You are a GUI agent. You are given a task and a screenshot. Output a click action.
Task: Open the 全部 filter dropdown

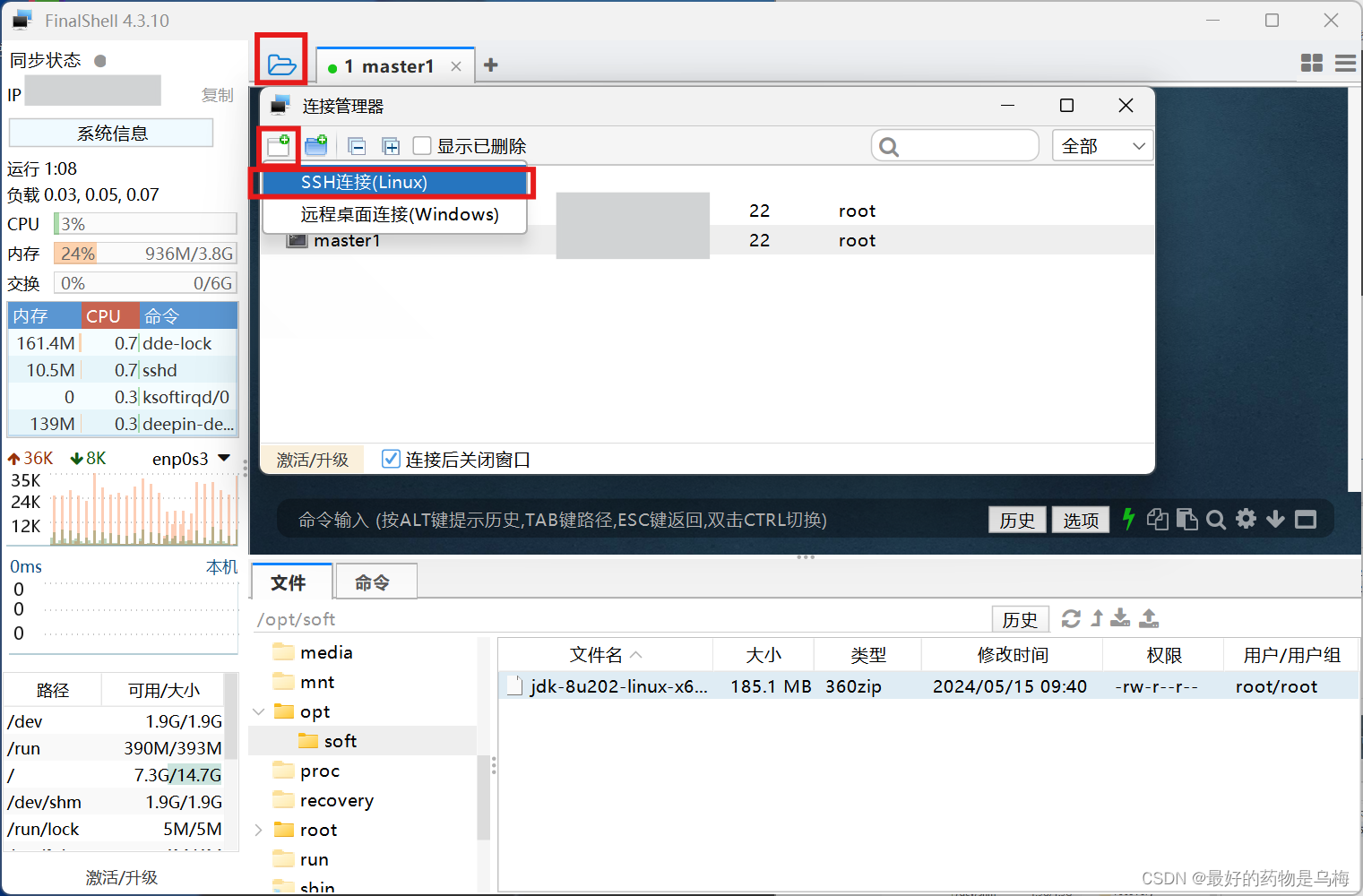tap(1102, 145)
